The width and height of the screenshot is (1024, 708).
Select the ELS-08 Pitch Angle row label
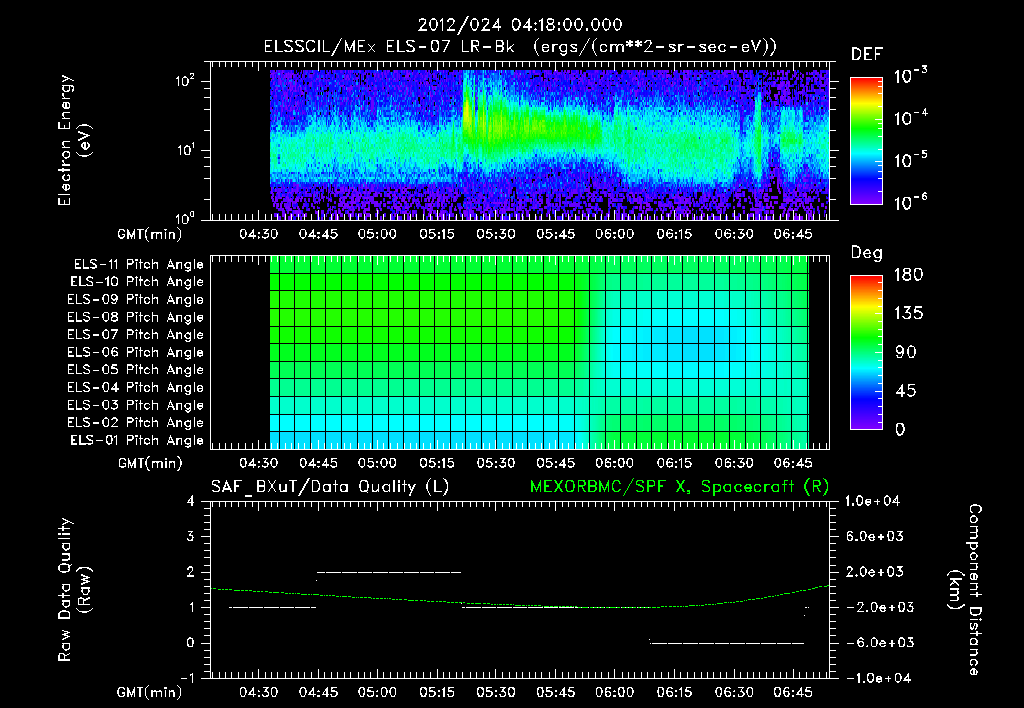[x=136, y=317]
